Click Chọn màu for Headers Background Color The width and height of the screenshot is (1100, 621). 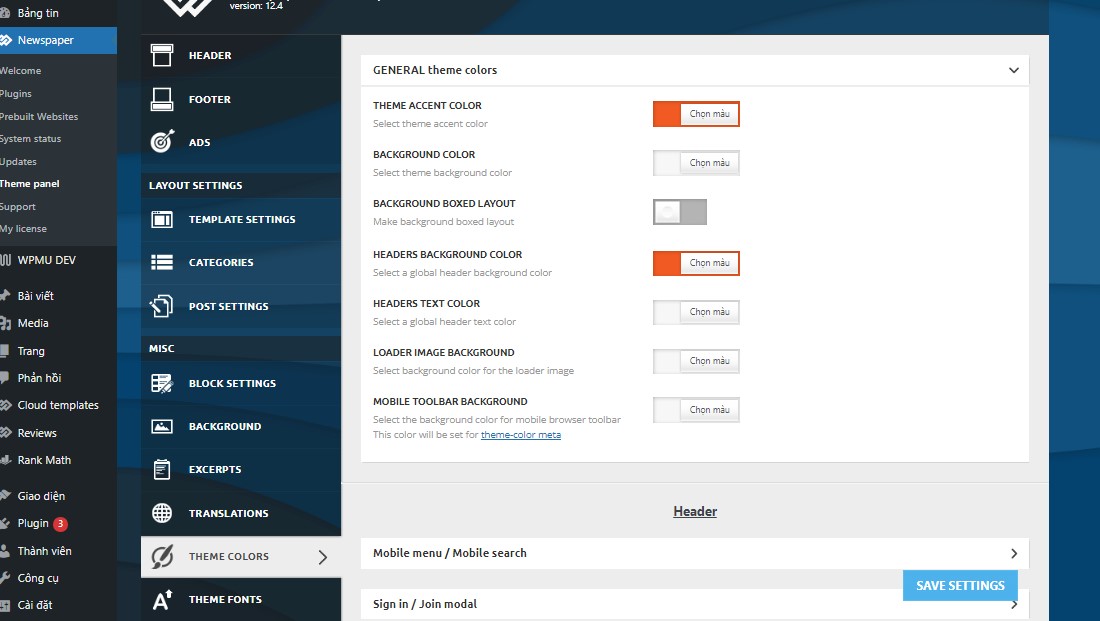[709, 263]
